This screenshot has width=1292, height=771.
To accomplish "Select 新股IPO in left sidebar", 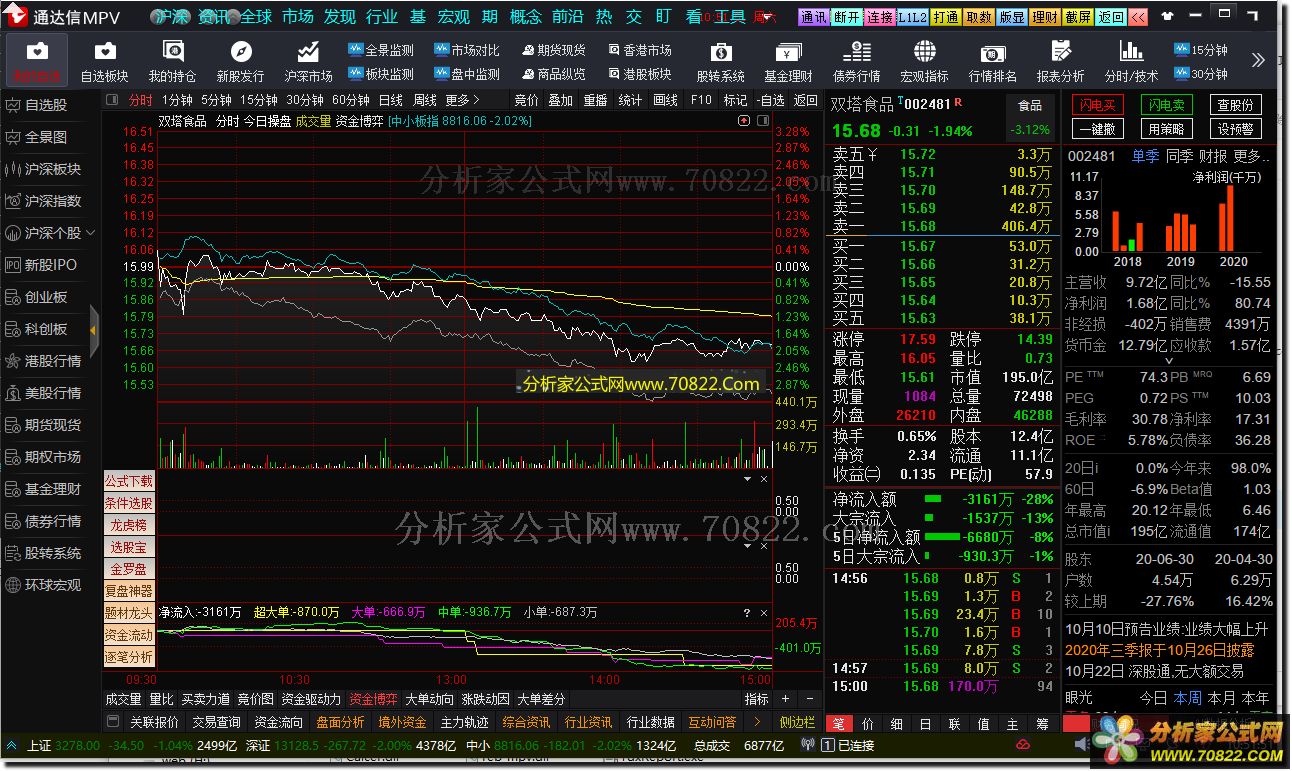I will (x=46, y=265).
